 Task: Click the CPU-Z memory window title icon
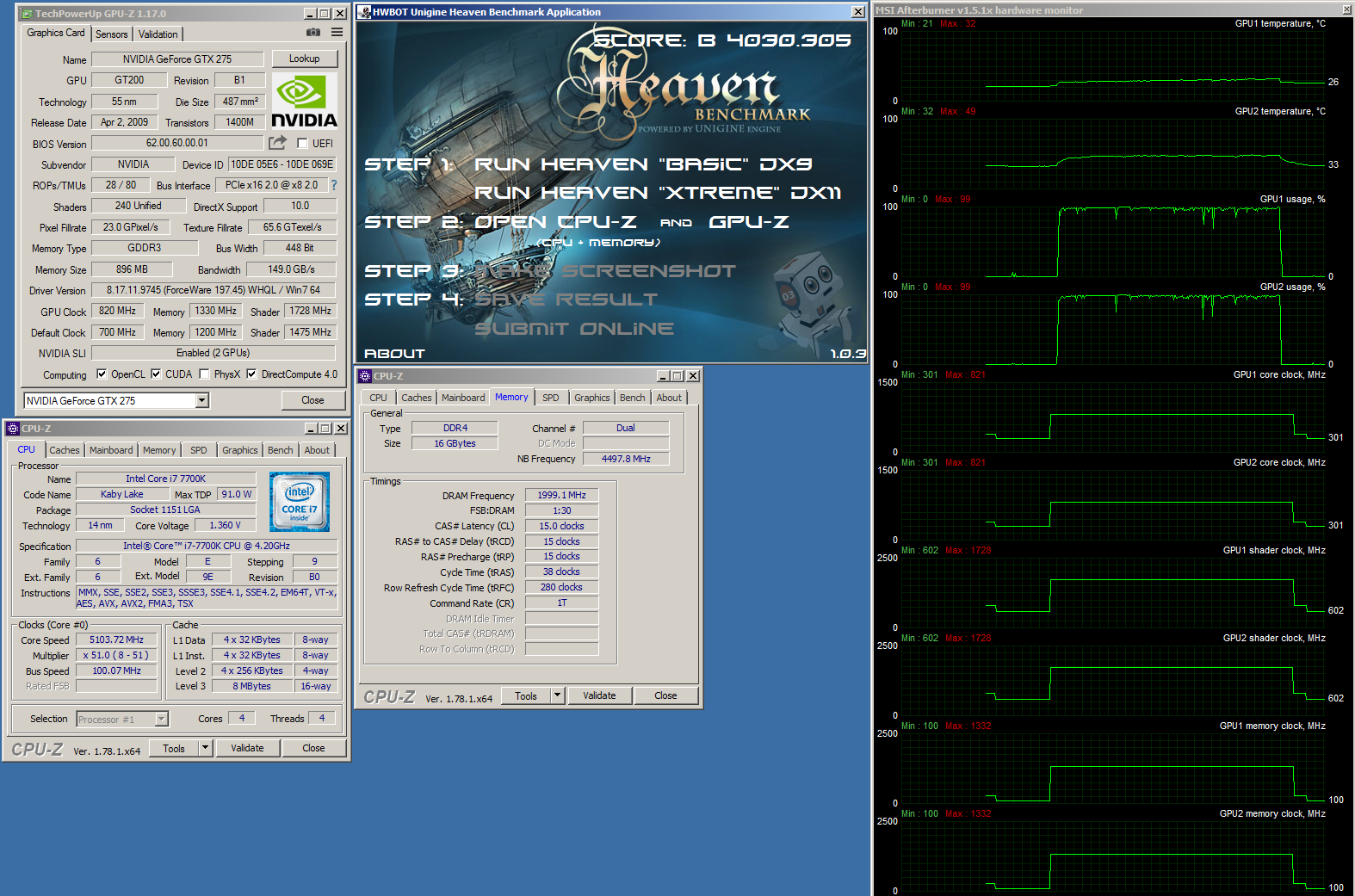pos(365,376)
